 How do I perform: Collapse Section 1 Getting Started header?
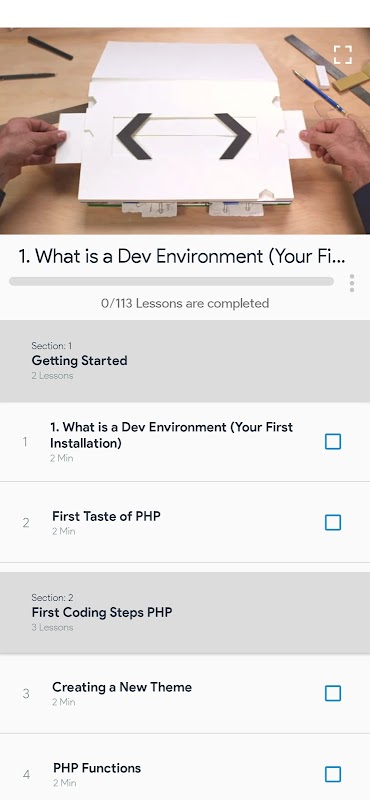point(185,361)
